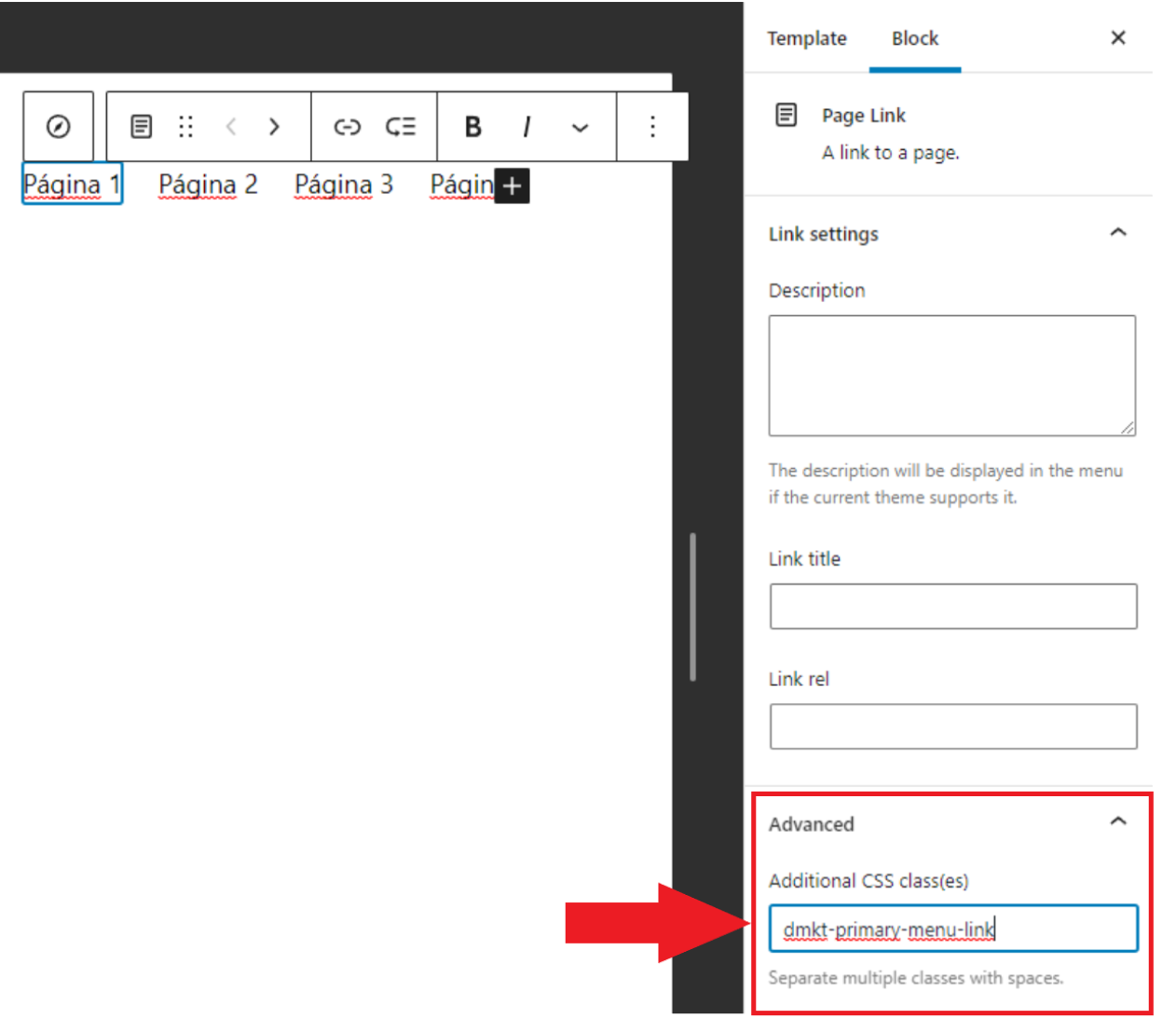Screen dimensions: 1176x1019
Task: Click into the Description textarea
Action: [x=952, y=375]
